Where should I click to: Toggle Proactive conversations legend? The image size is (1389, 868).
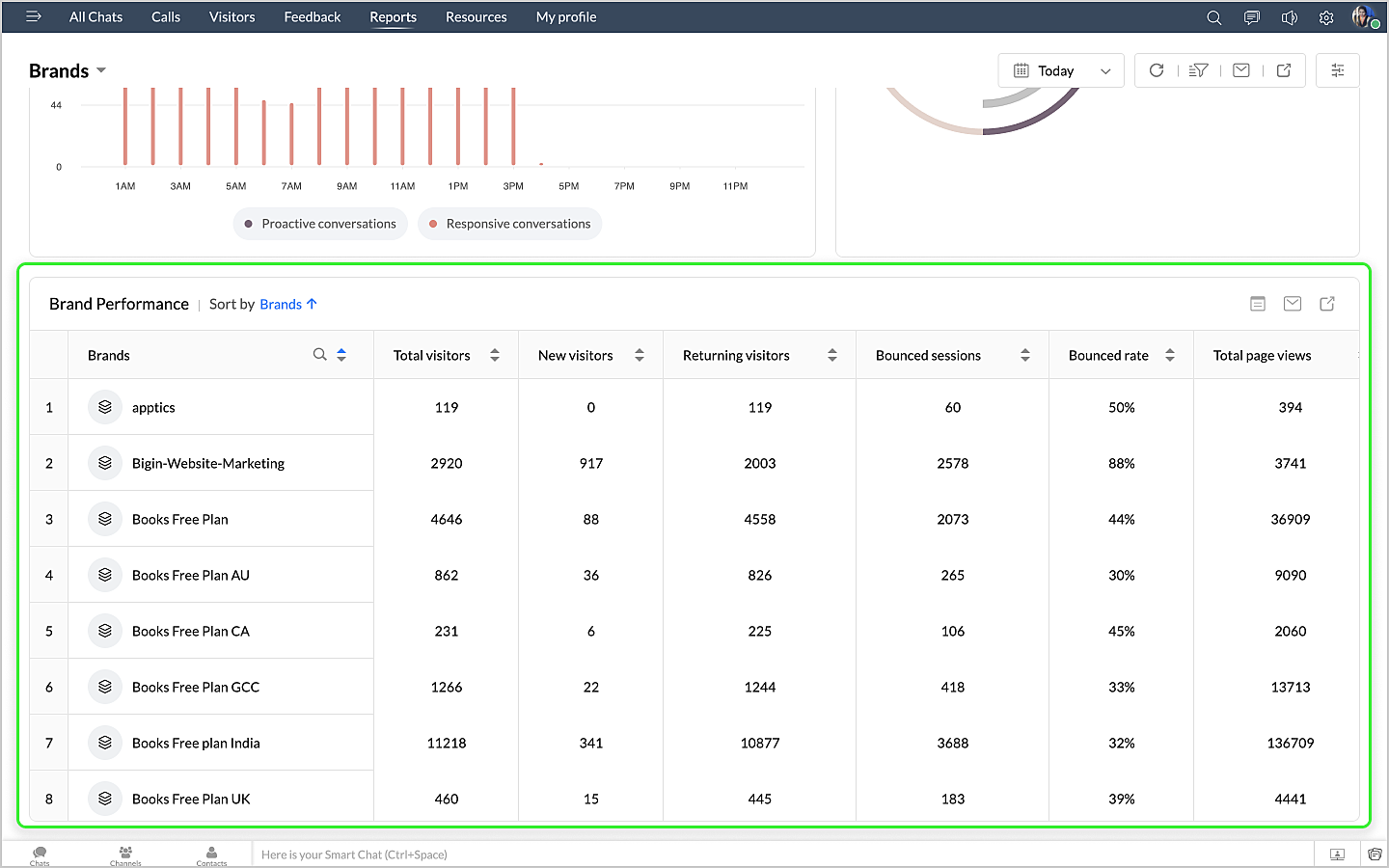[x=320, y=224]
